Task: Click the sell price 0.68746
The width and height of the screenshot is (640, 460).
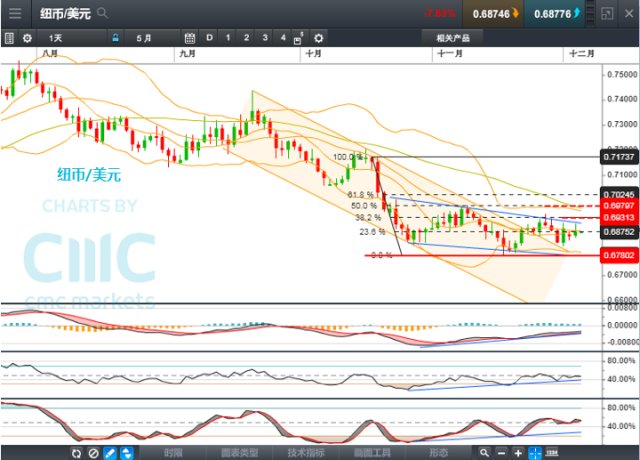Action: pyautogui.click(x=493, y=14)
